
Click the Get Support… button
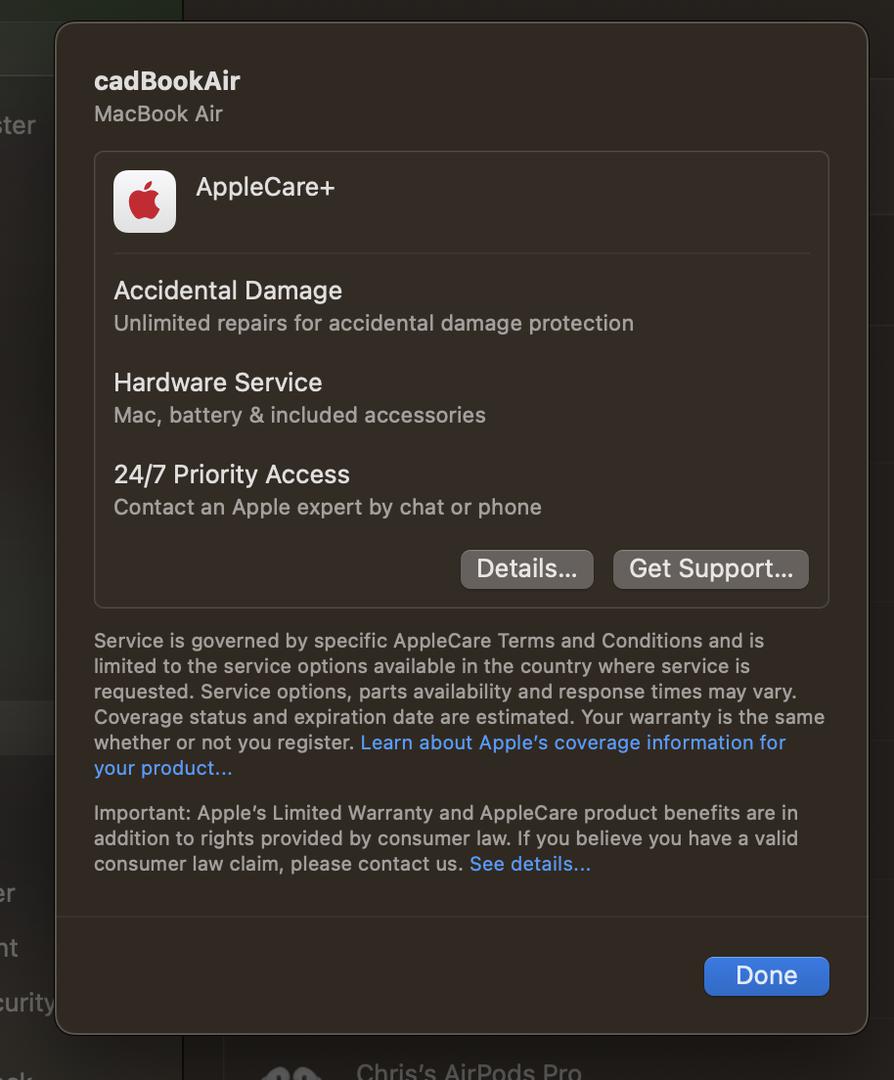[711, 569]
